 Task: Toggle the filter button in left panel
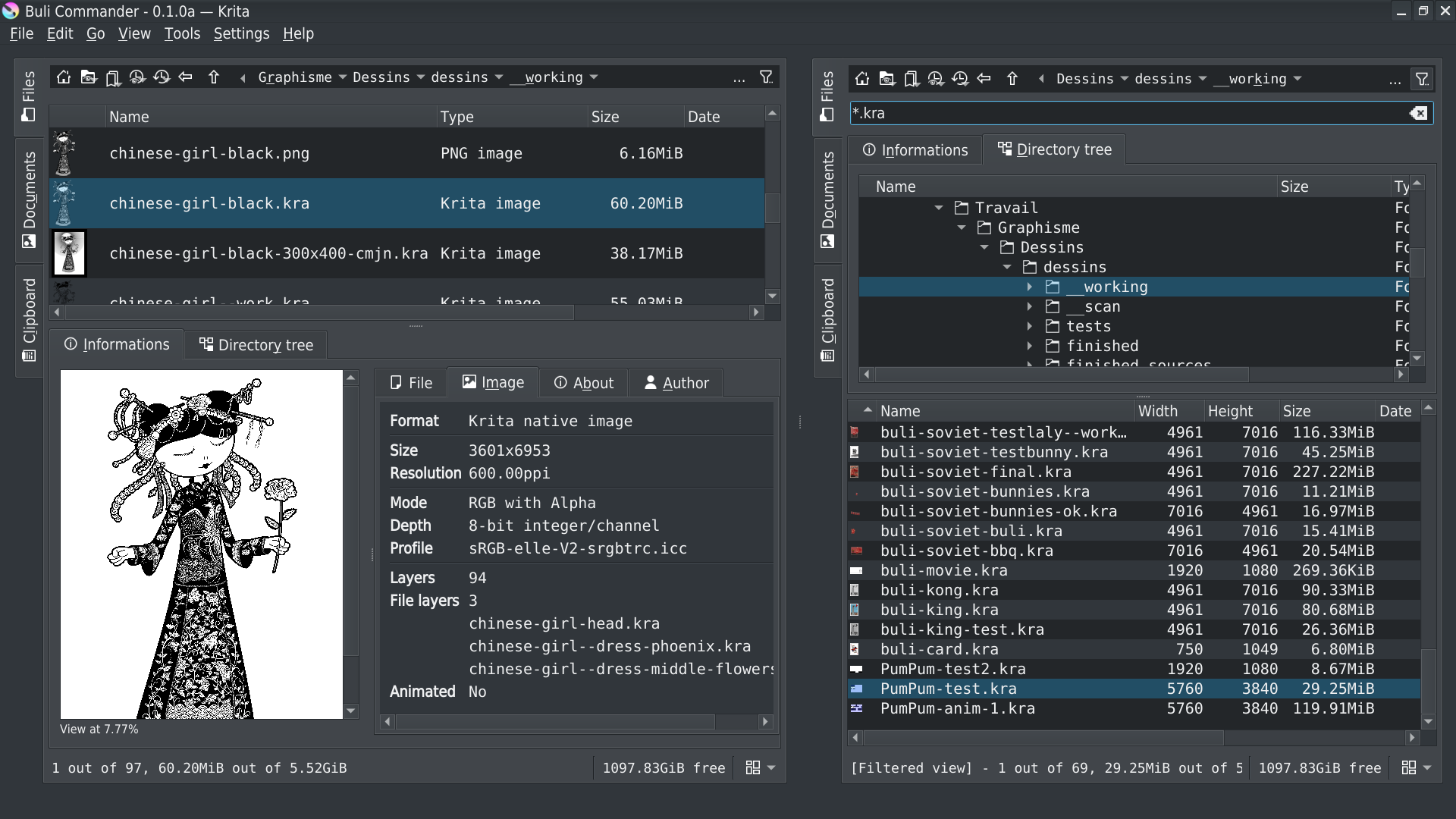pyautogui.click(x=767, y=77)
